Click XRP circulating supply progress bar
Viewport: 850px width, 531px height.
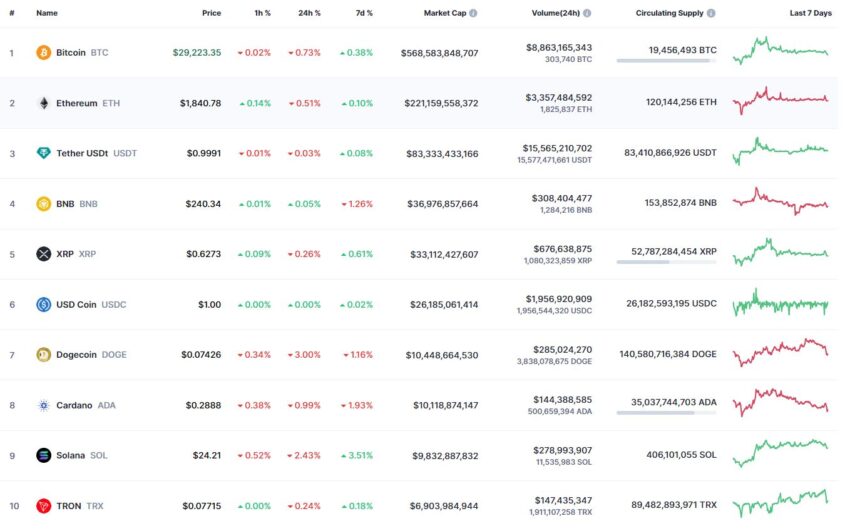click(x=666, y=262)
